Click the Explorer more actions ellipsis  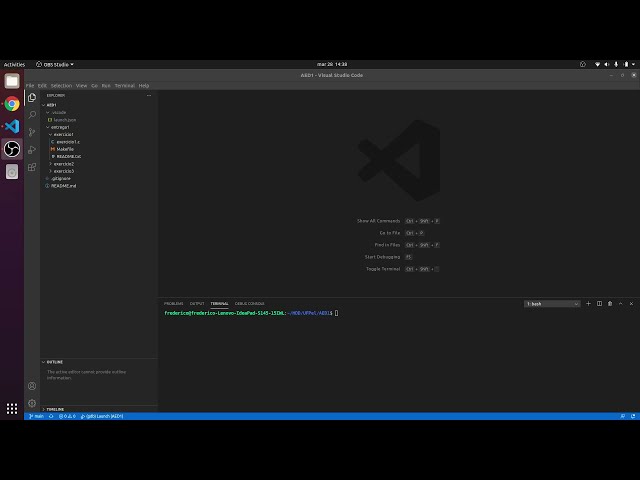149,96
